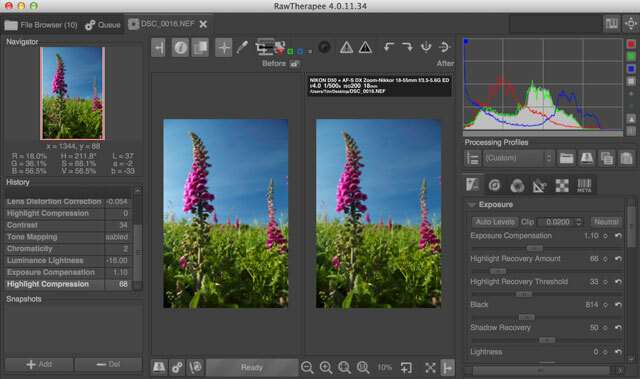Toggle luminance histogram display
640x379 pixels.
[x=631, y=81]
